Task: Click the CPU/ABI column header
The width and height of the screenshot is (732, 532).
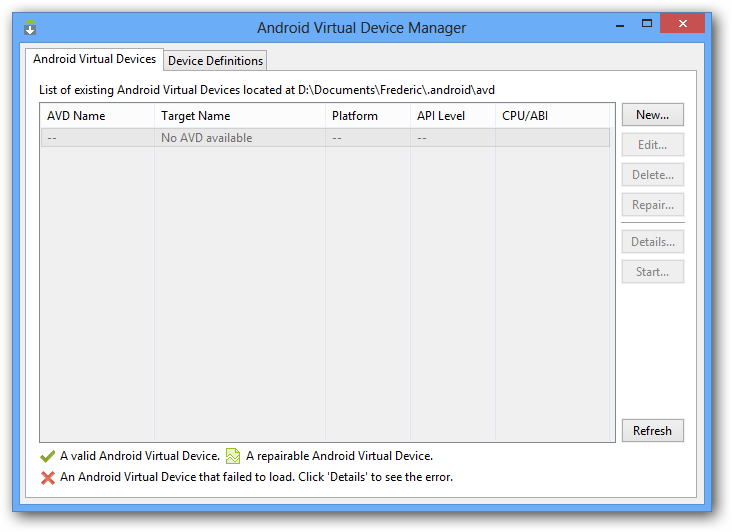Action: click(552, 116)
